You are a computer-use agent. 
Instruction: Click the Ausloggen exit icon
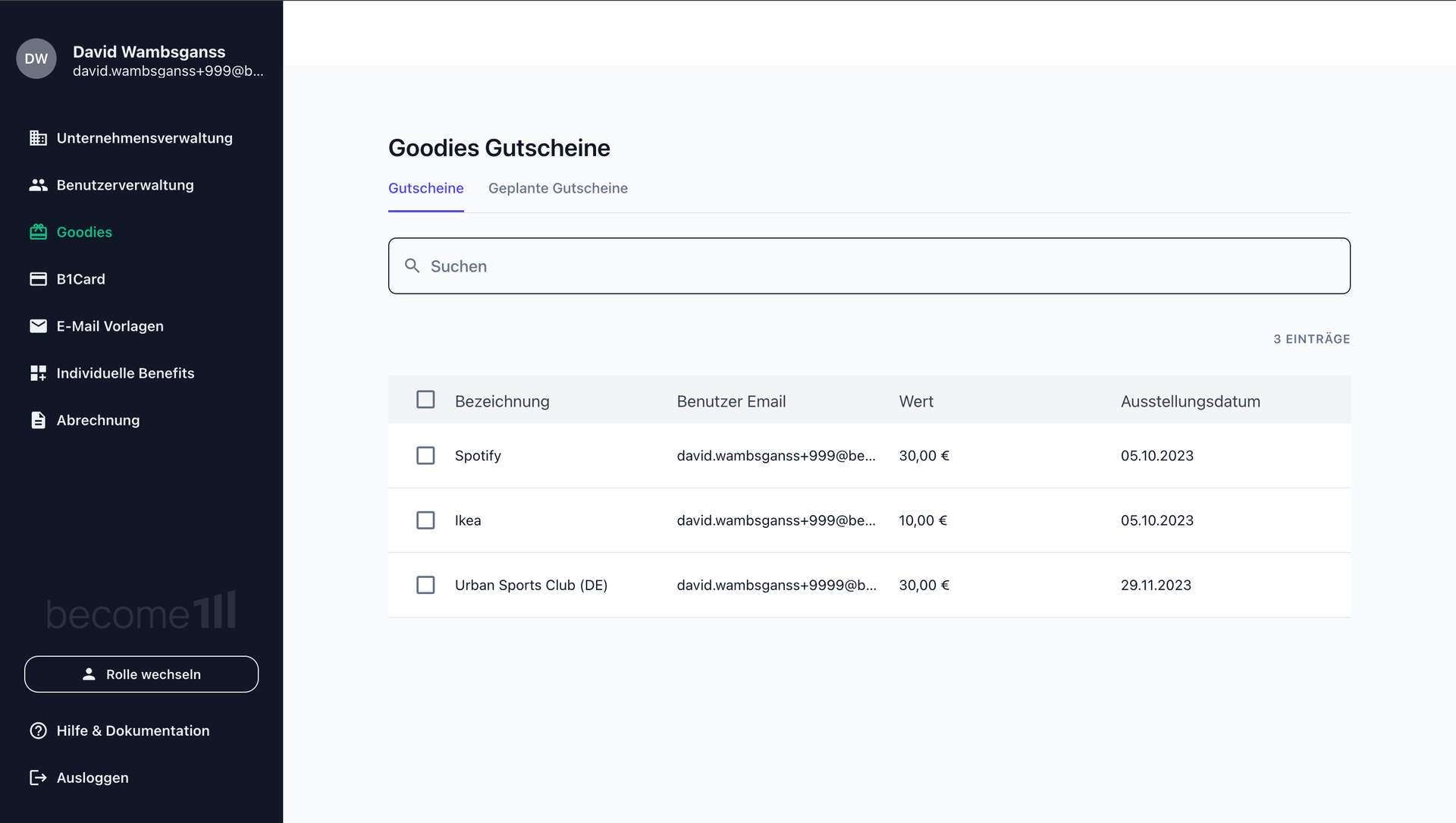click(x=38, y=777)
